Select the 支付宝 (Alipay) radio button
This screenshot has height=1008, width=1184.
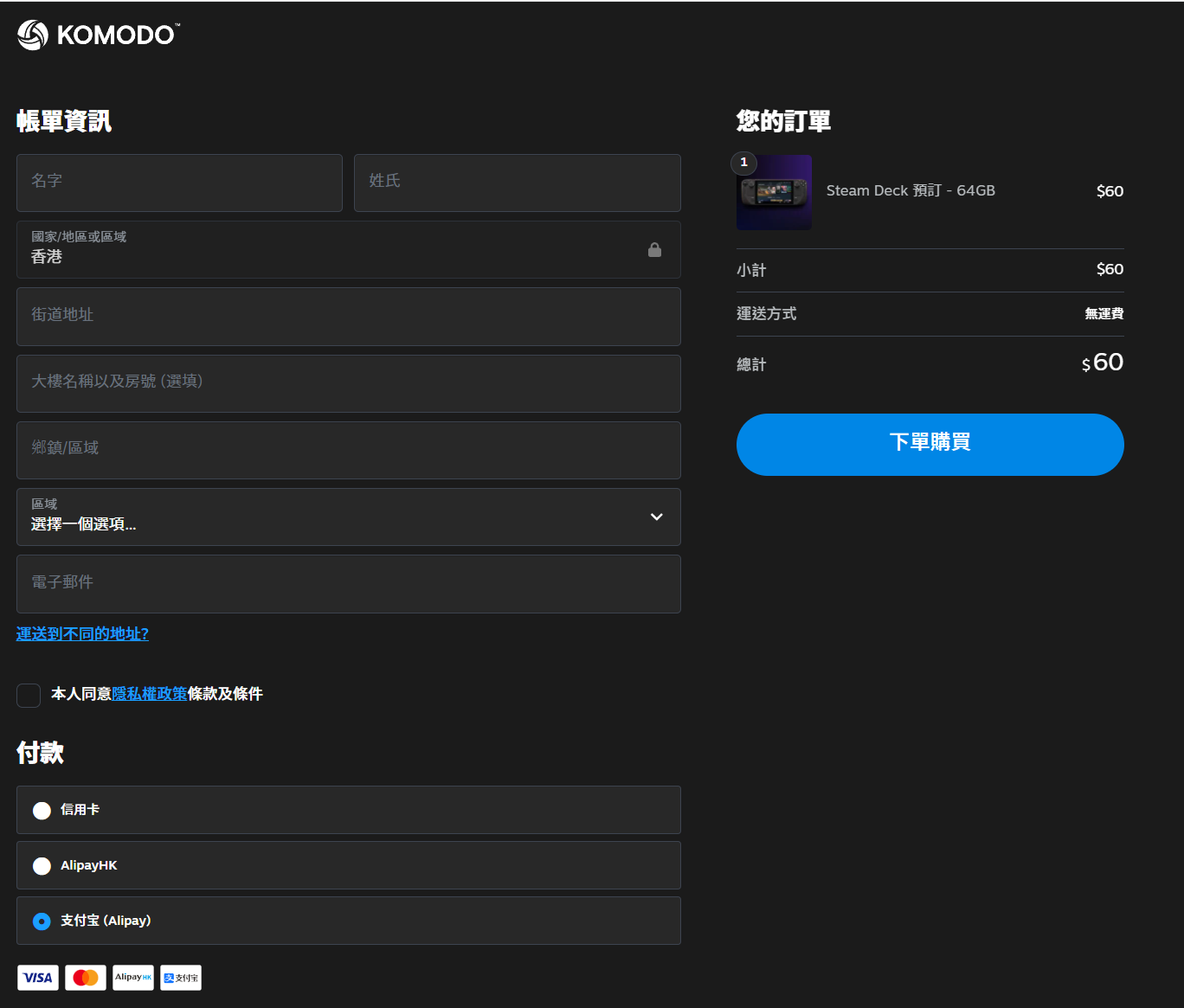(42, 921)
